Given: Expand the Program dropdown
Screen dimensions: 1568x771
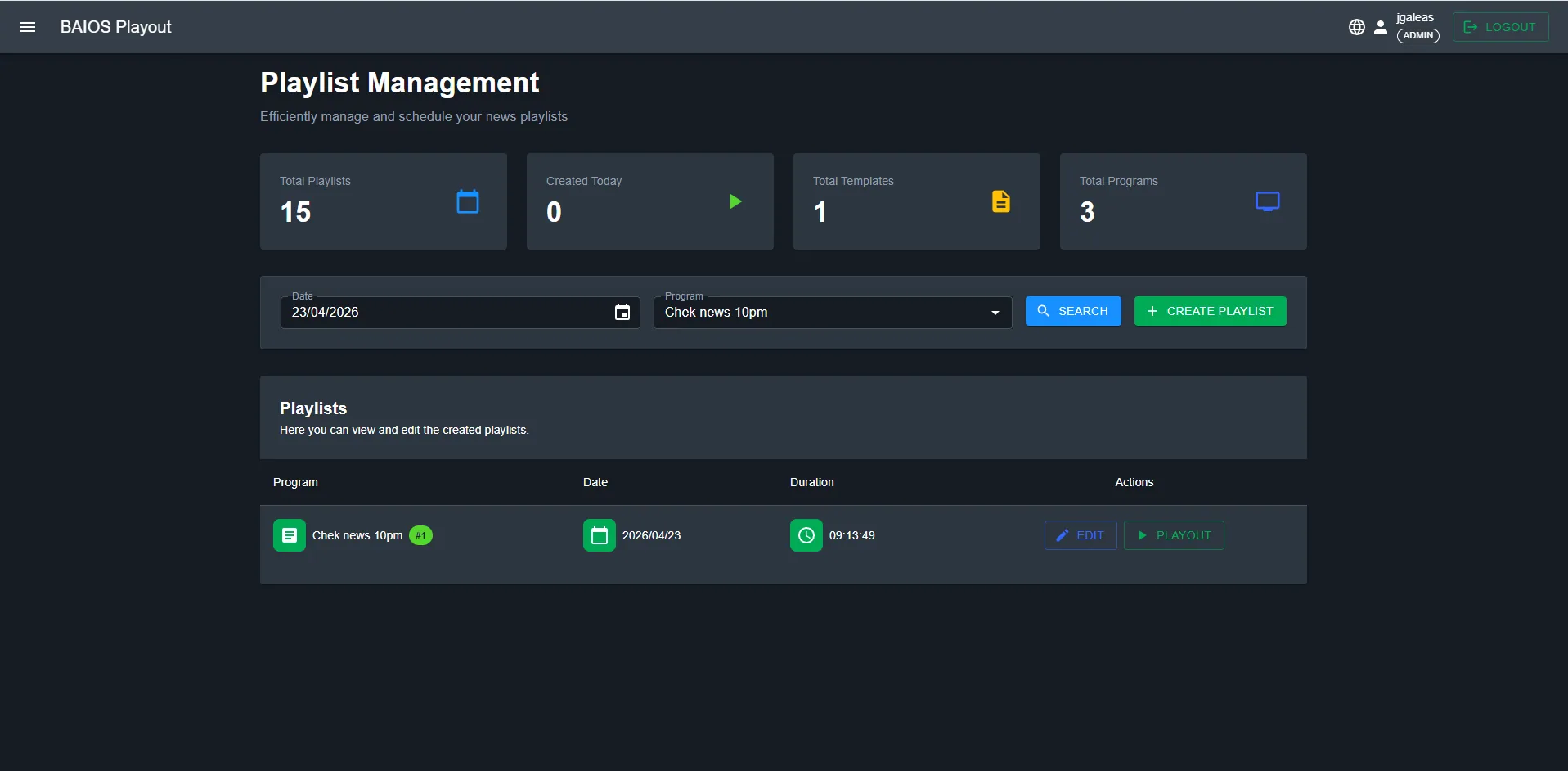Looking at the screenshot, I should 833,312.
